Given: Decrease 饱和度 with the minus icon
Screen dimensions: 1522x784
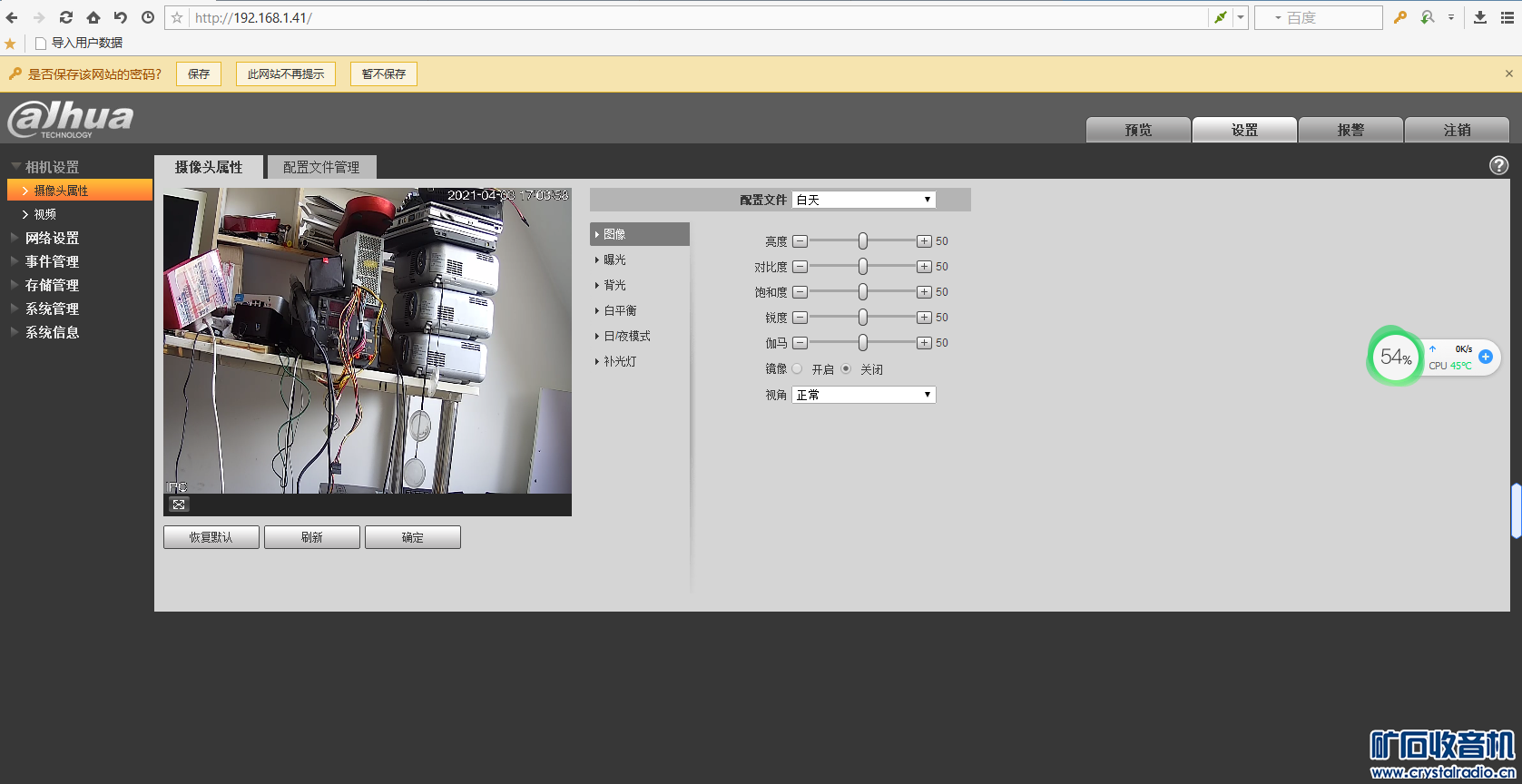Looking at the screenshot, I should coord(800,292).
